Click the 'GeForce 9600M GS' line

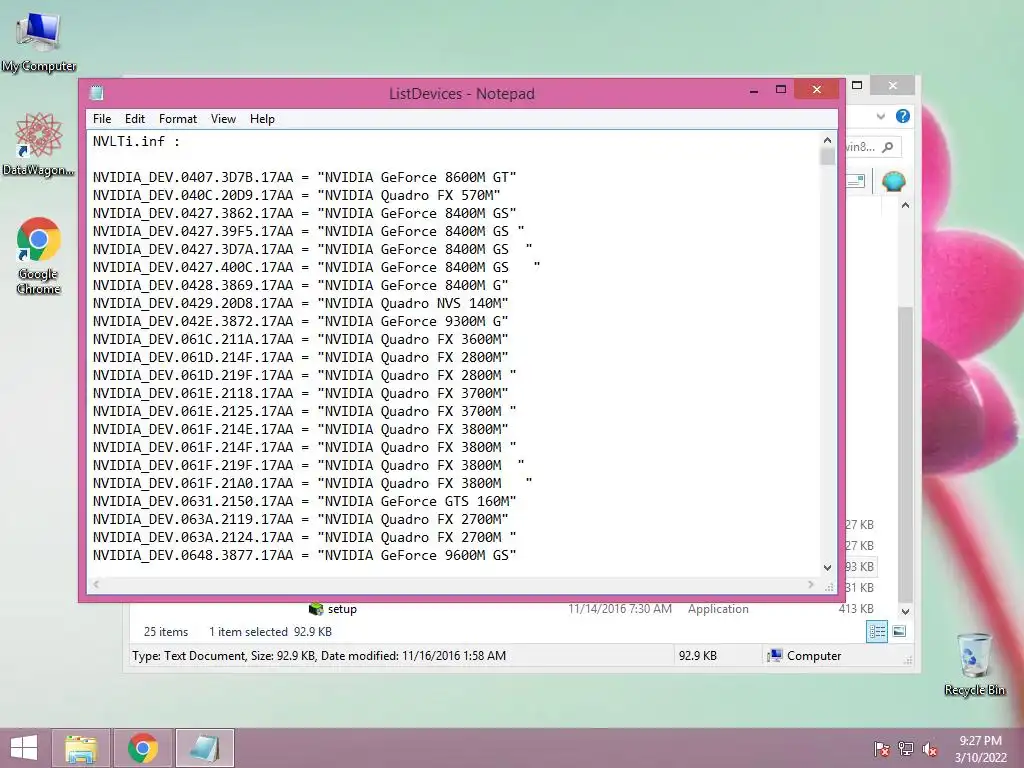(304, 555)
